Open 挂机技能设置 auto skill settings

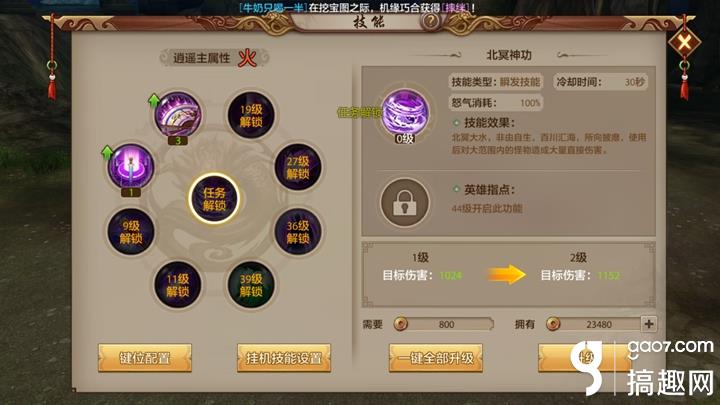[284, 358]
